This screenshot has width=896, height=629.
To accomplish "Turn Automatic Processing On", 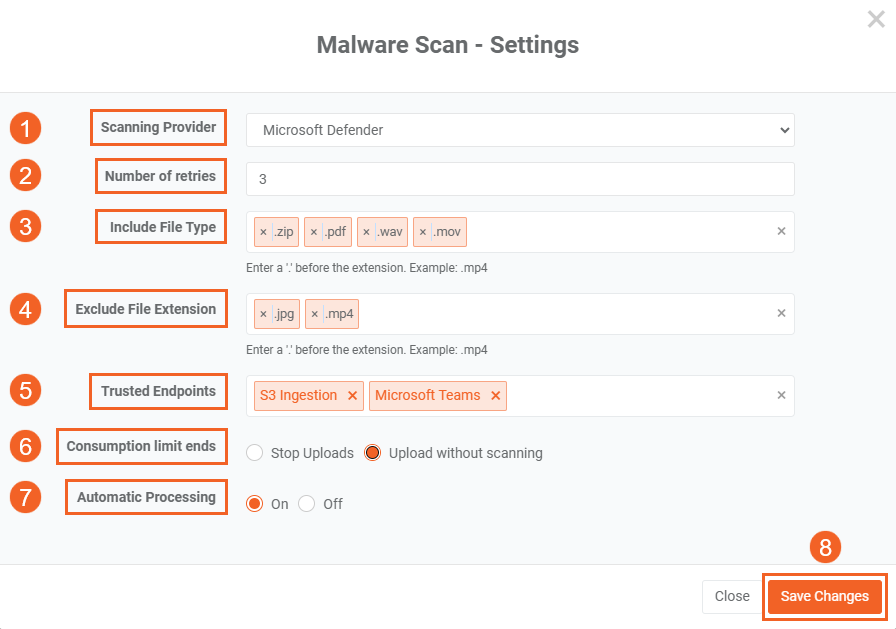I will pos(254,504).
